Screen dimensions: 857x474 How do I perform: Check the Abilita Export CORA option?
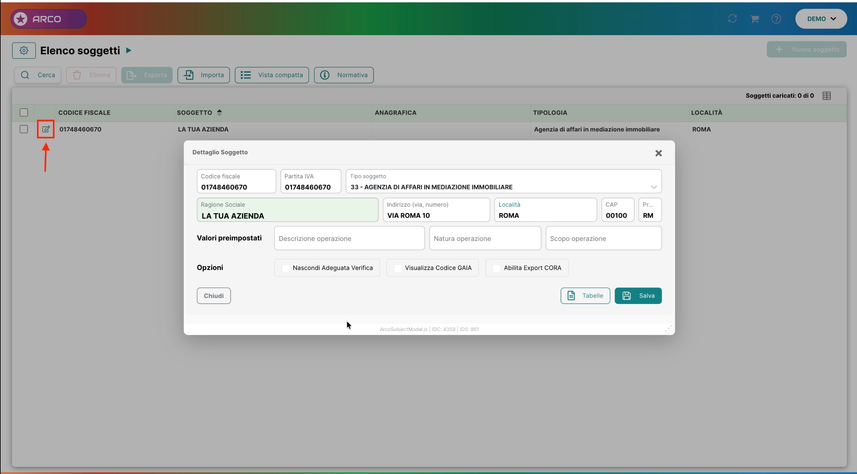click(496, 268)
